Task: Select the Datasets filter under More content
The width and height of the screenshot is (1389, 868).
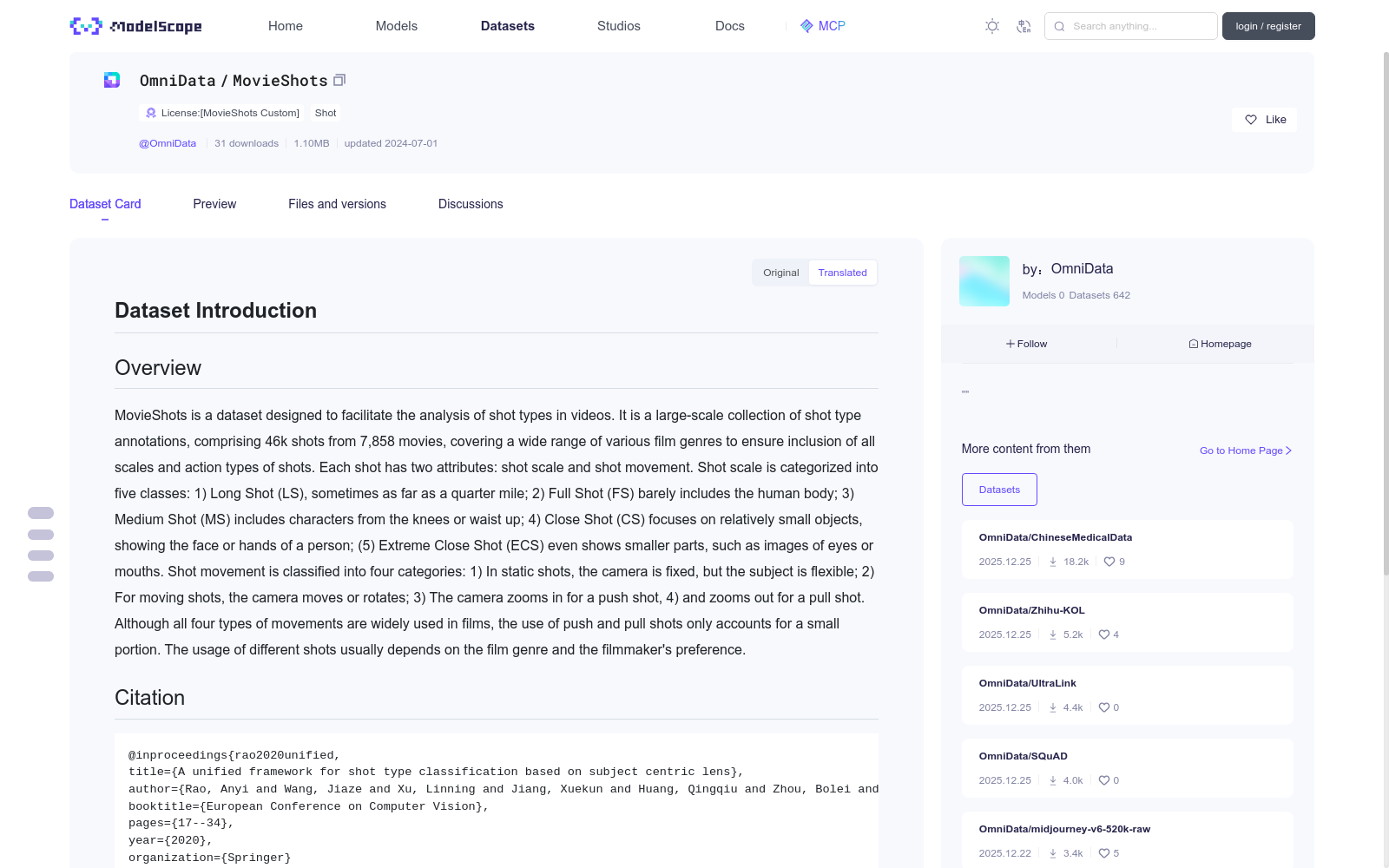Action: [x=999, y=490]
